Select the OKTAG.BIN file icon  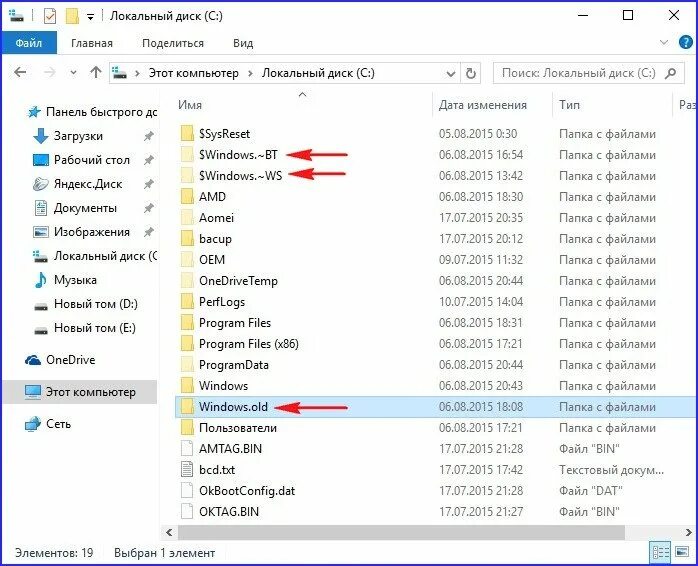tap(187, 512)
